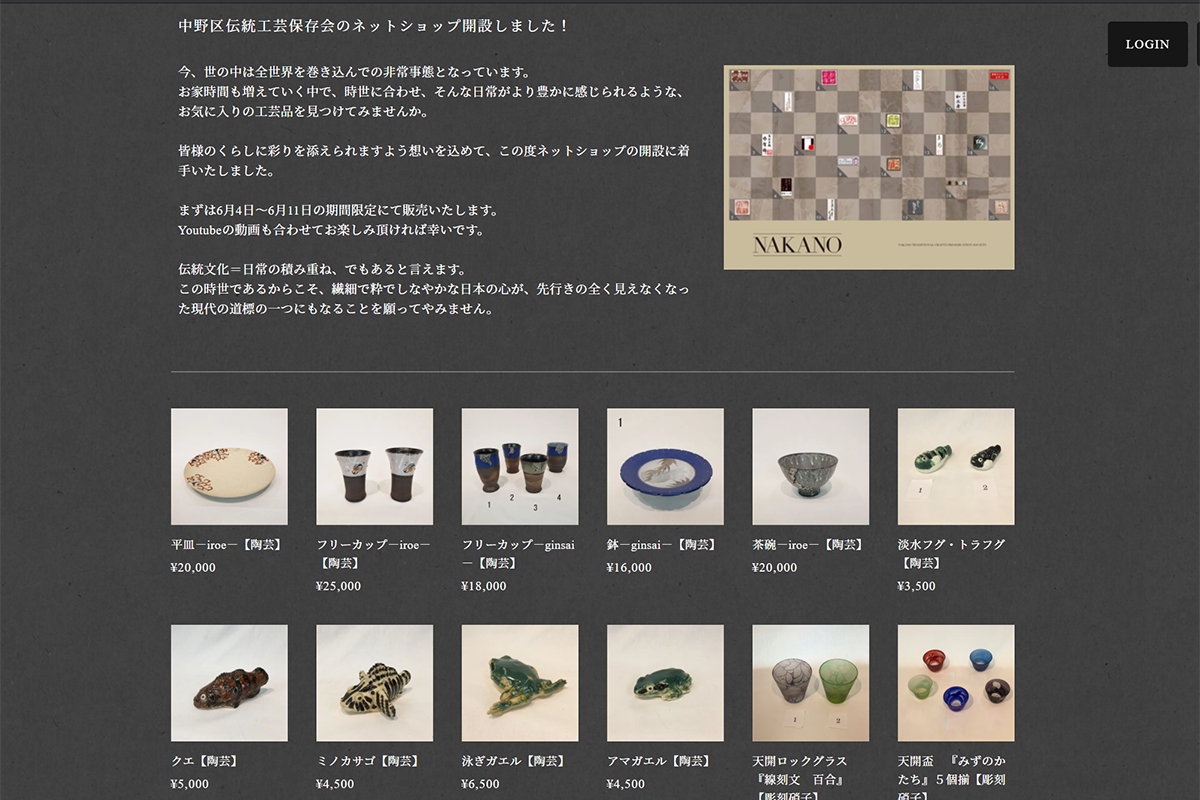Click the LOGIN button
The height and width of the screenshot is (800, 1200).
tap(1147, 44)
